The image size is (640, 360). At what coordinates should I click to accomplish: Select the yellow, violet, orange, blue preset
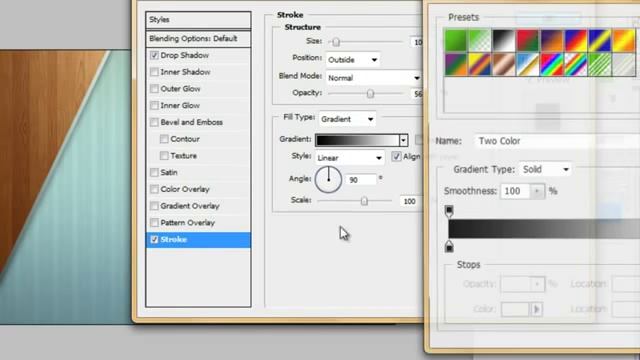pyautogui.click(x=480, y=64)
